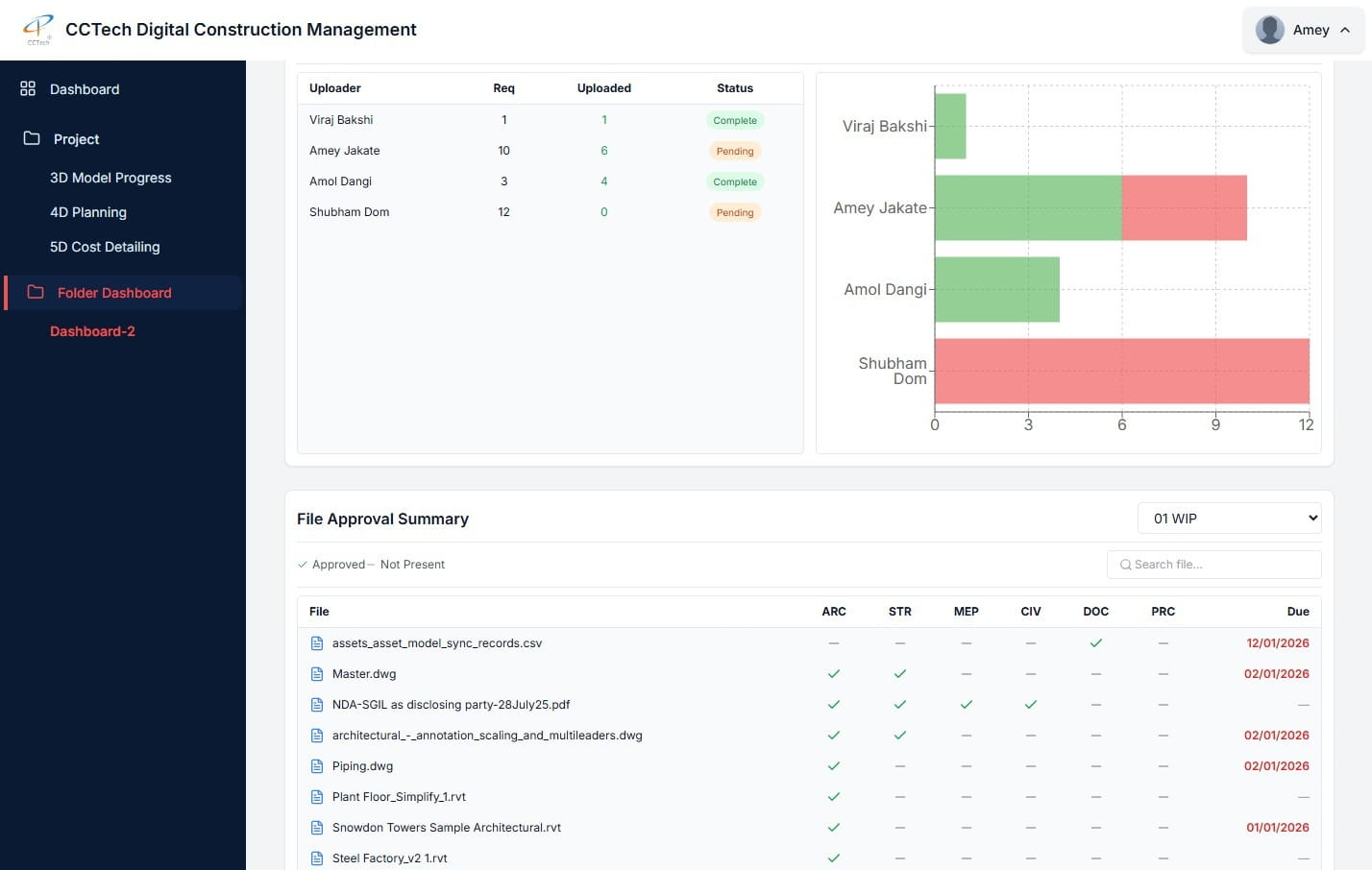Click the Dashboard grid icon in sidebar
This screenshot has width=1372, height=870.
tap(28, 88)
